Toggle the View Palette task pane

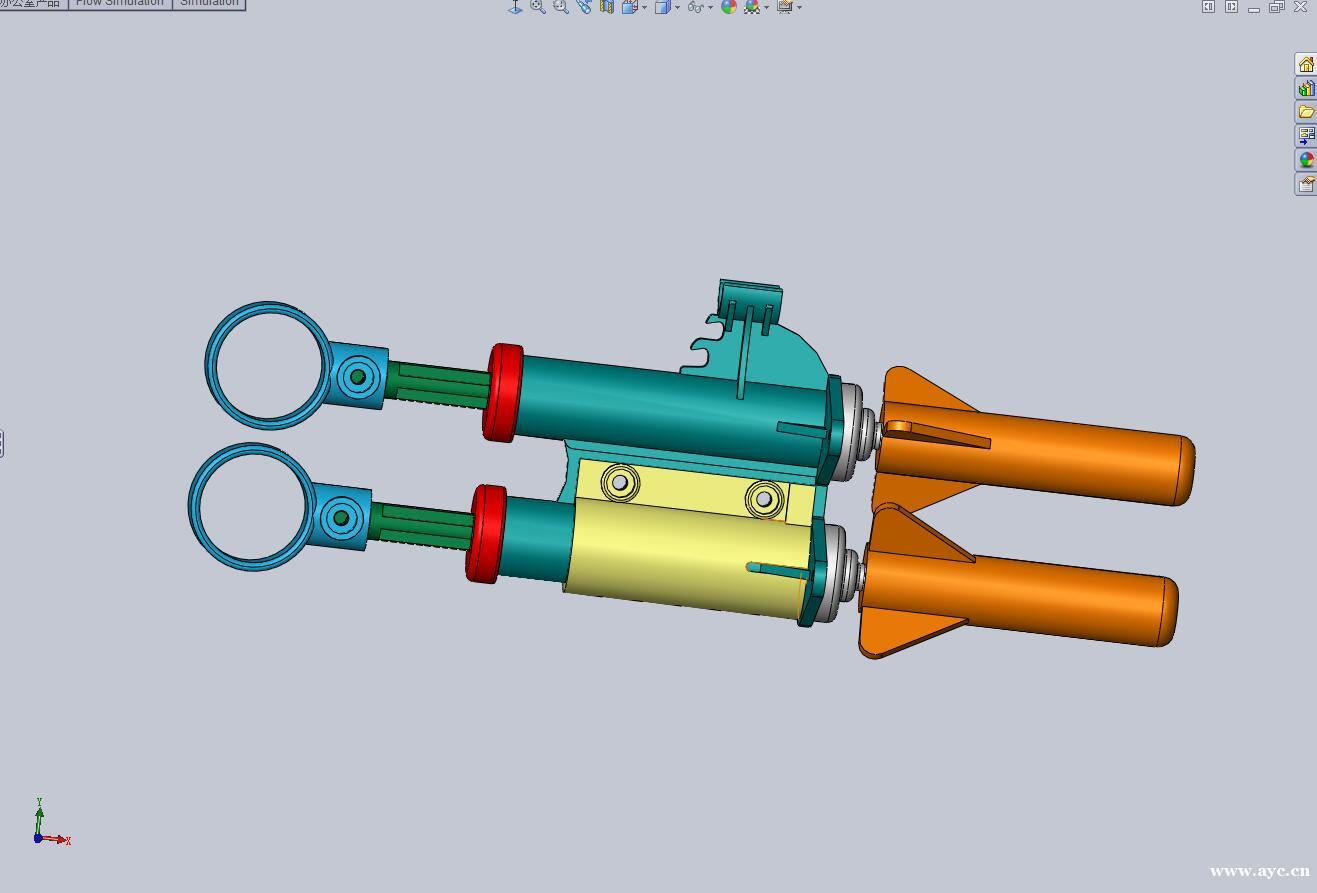[x=1306, y=135]
